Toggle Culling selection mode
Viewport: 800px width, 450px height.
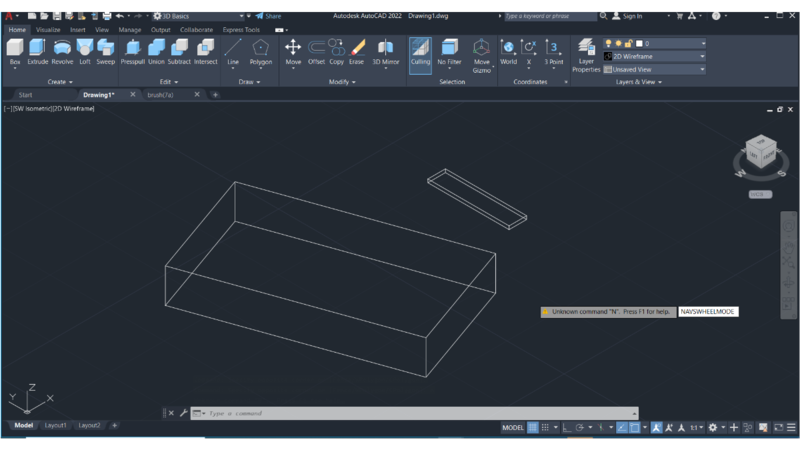coord(420,51)
